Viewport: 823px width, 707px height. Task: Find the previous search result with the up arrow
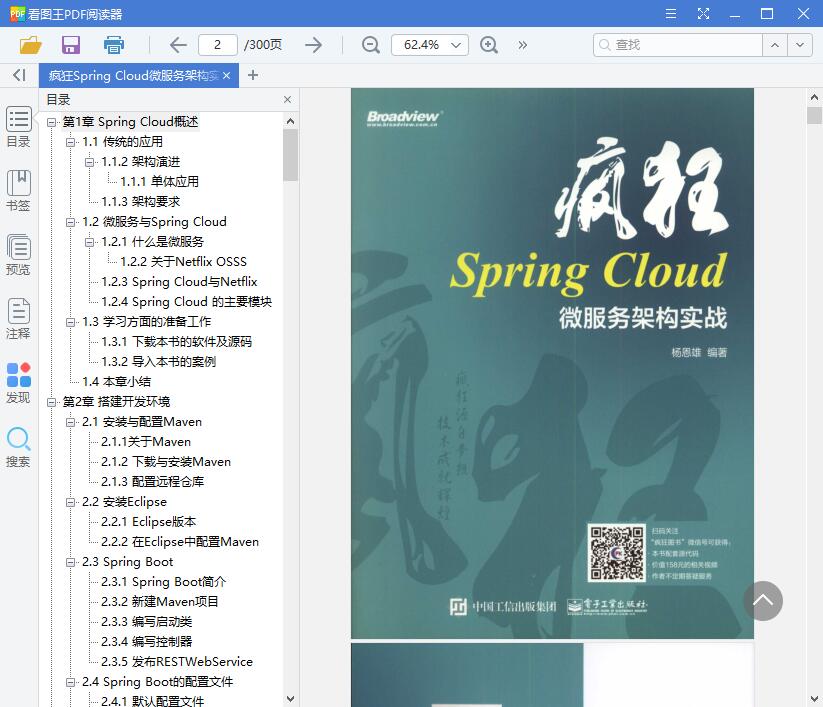tap(775, 45)
